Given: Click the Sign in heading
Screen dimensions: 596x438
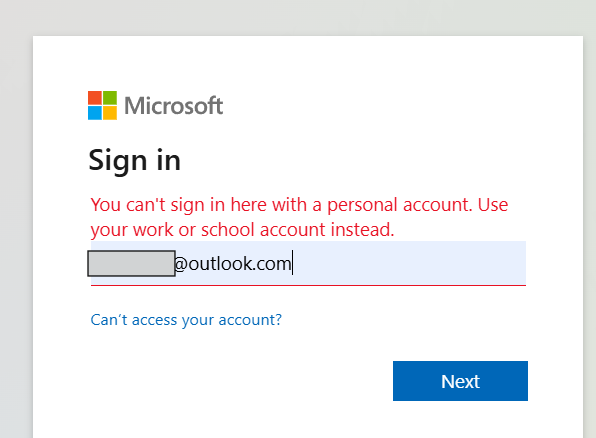Looking at the screenshot, I should coord(135,161).
